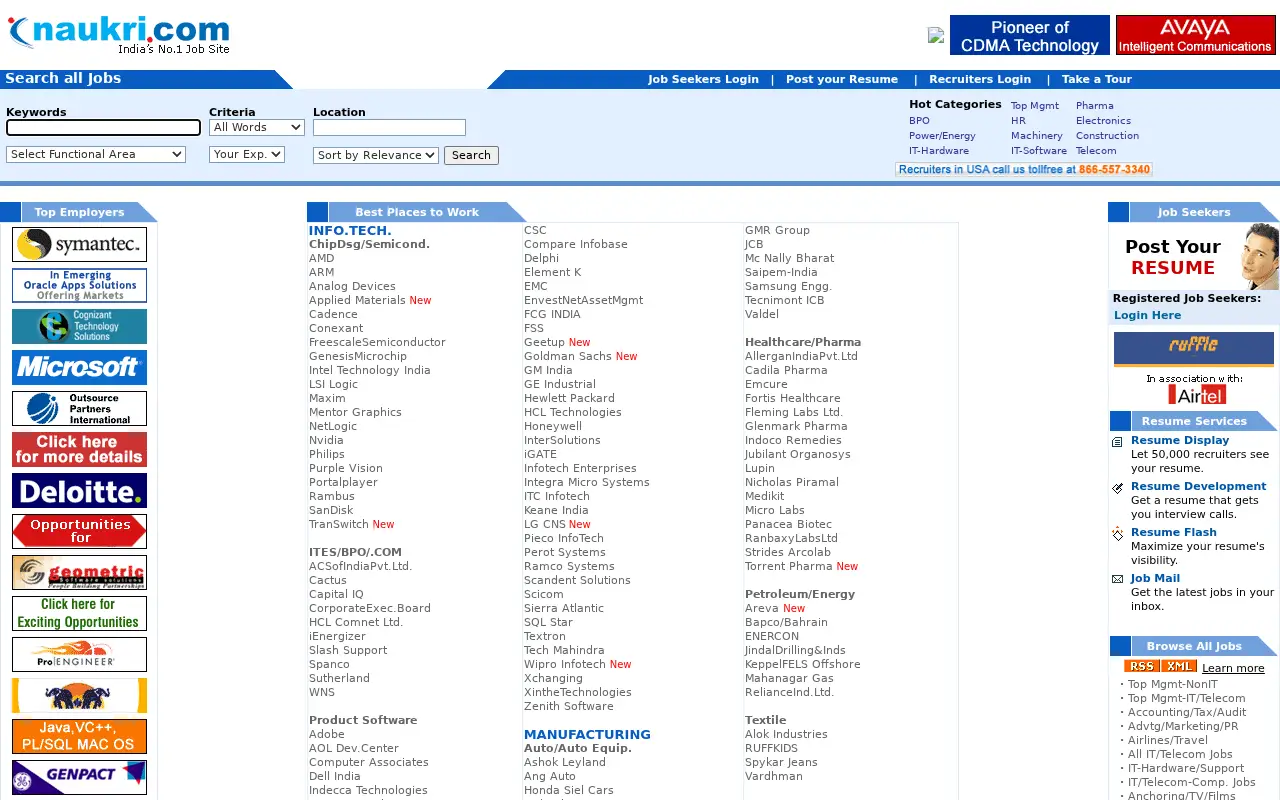Image resolution: width=1280 pixels, height=800 pixels.
Task: Expand the Sort by Relevance dropdown
Action: (x=376, y=155)
